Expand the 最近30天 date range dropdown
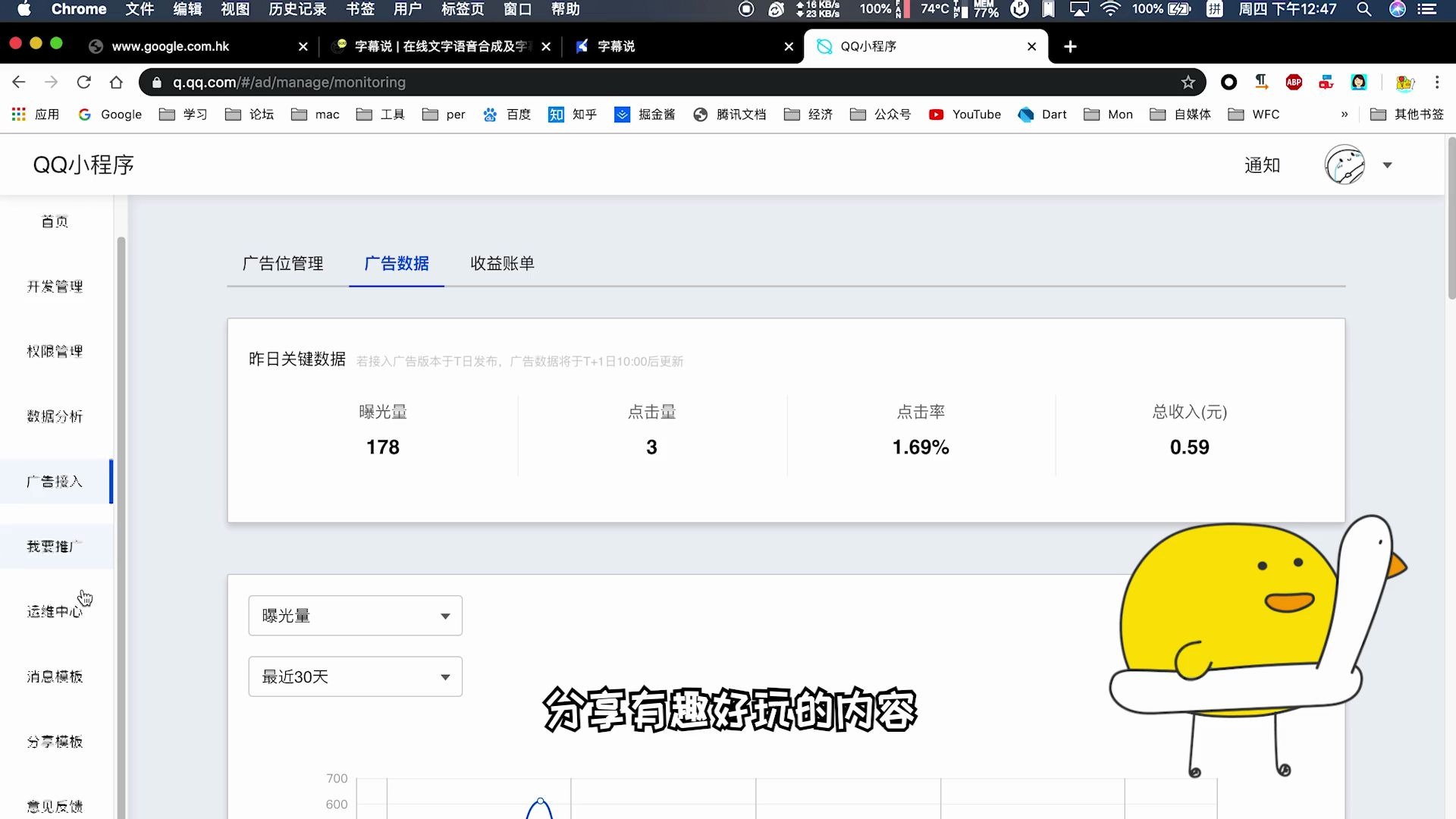Image resolution: width=1456 pixels, height=819 pixels. point(355,676)
